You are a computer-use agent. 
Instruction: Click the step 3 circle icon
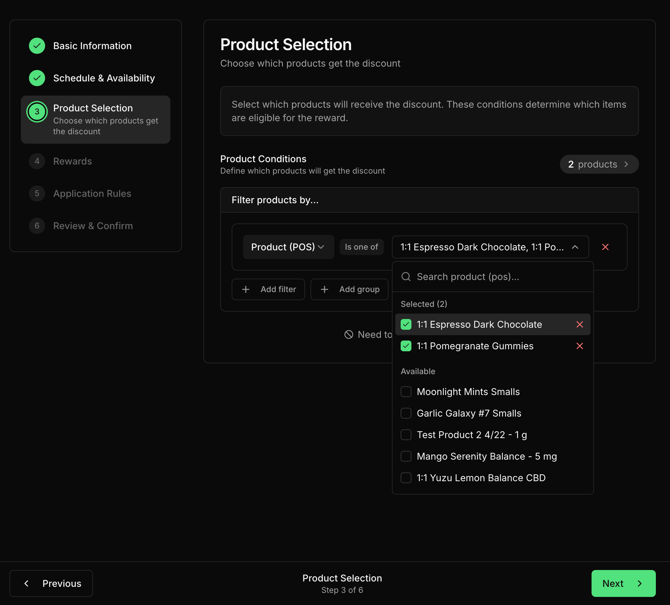coord(37,112)
